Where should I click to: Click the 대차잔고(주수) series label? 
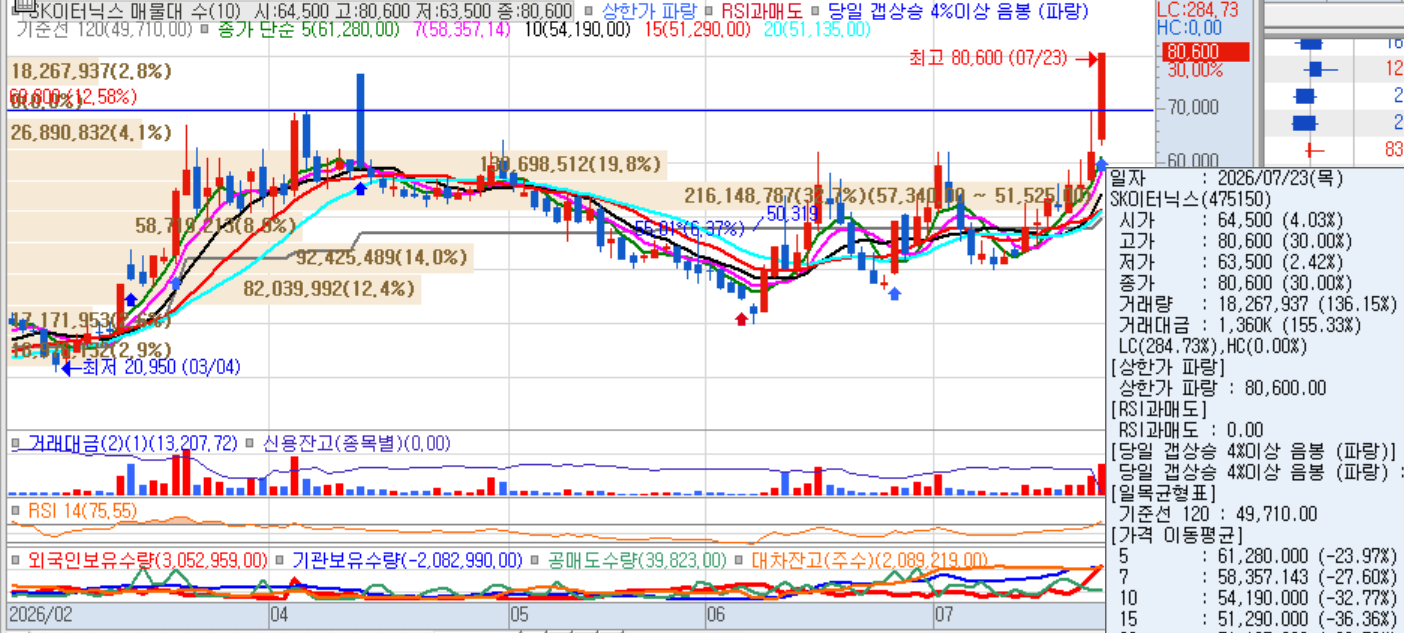869,560
